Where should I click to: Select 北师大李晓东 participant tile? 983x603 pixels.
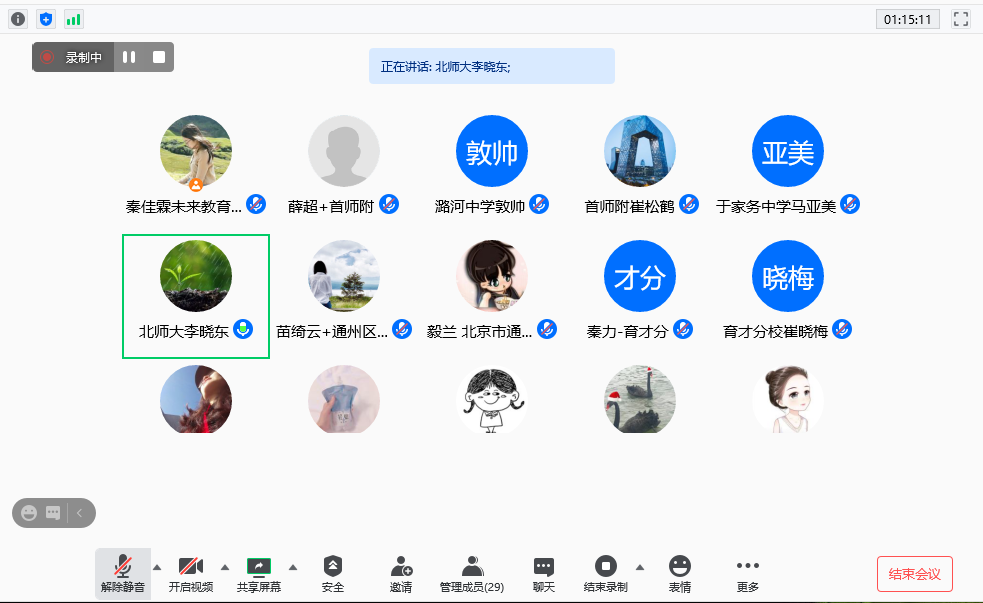click(x=196, y=296)
